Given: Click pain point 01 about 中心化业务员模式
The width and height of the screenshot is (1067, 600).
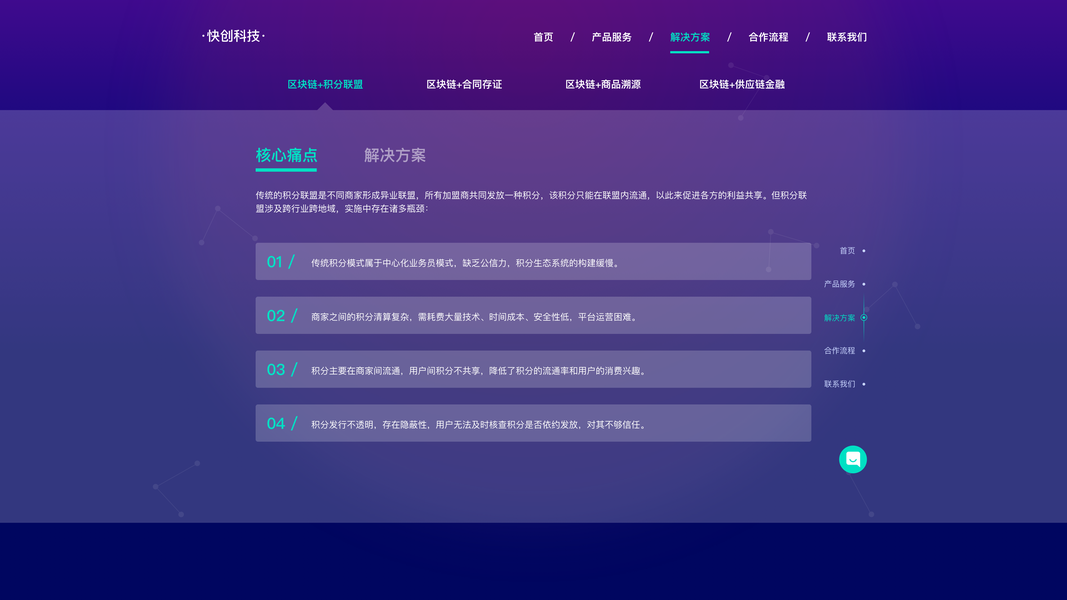Looking at the screenshot, I should coord(533,261).
